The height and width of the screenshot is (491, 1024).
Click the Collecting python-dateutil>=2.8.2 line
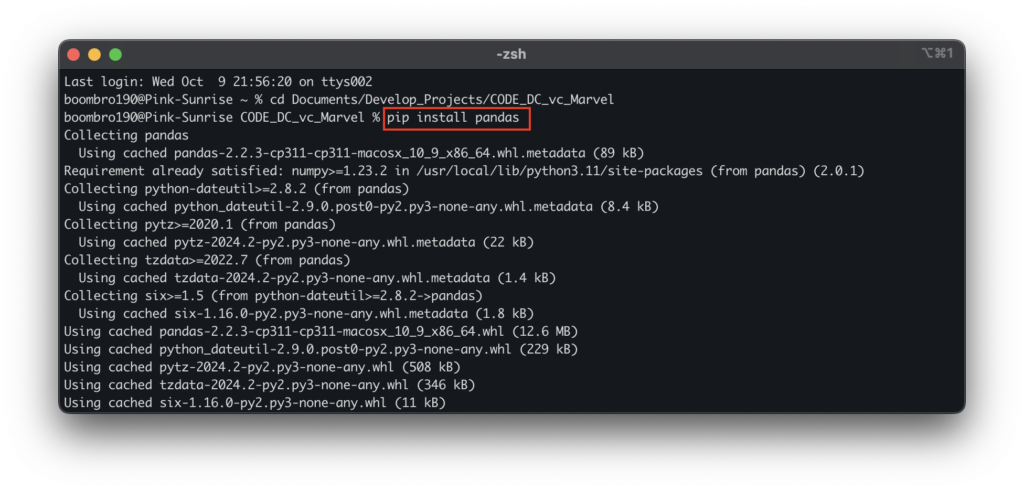[x=195, y=189]
